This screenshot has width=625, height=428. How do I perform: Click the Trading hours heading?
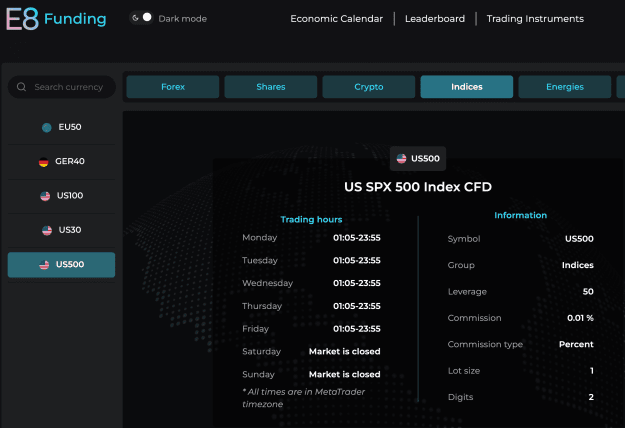pyautogui.click(x=311, y=220)
